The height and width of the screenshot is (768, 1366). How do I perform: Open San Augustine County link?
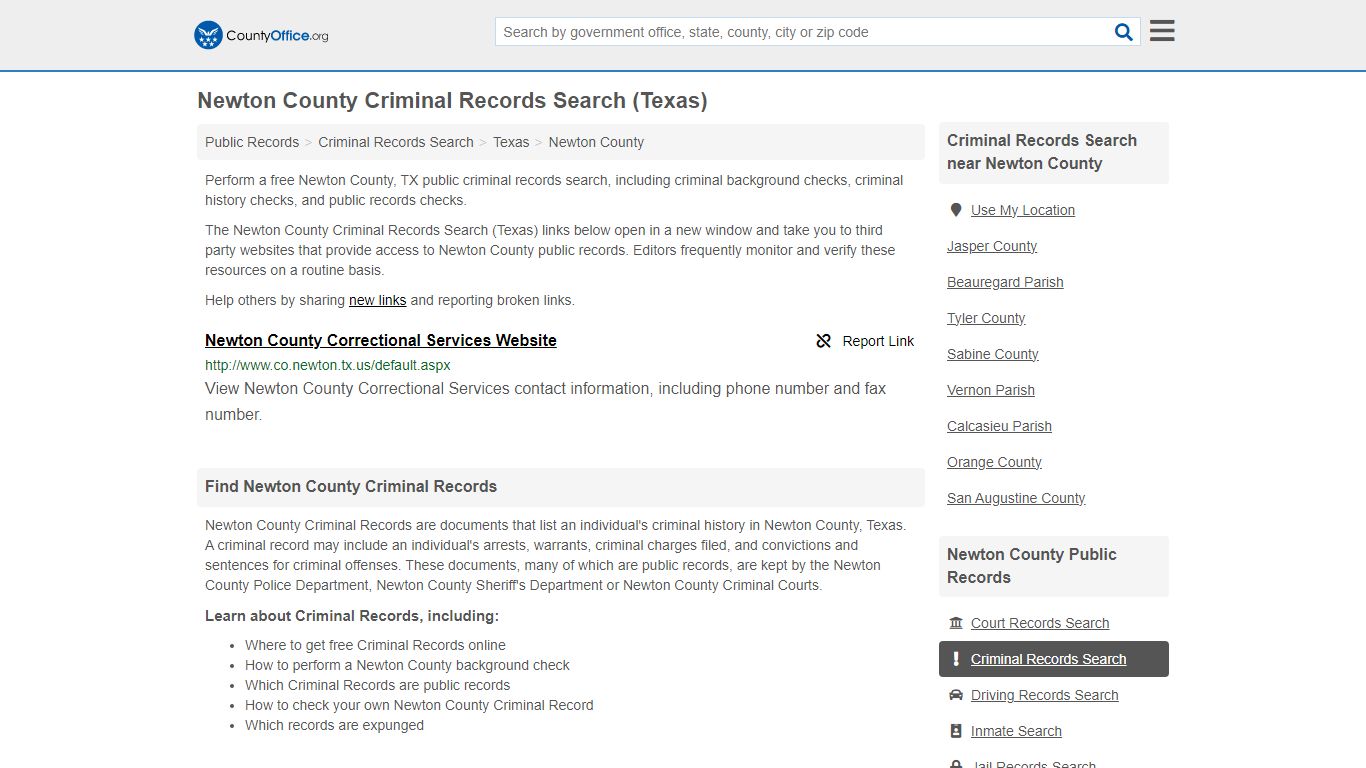1016,498
